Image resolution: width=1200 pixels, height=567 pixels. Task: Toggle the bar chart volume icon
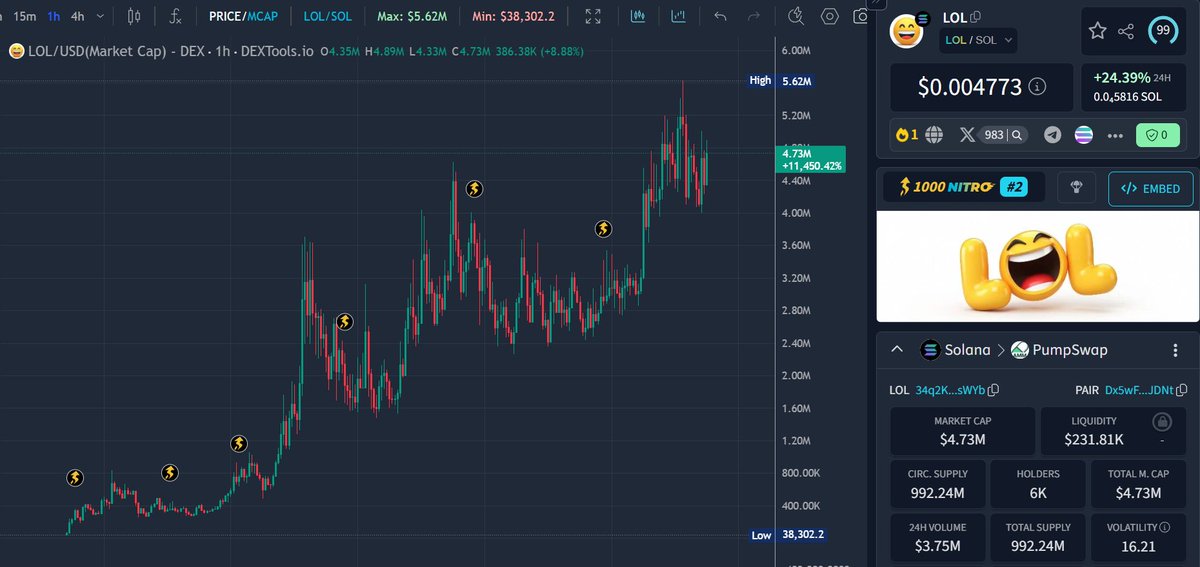click(x=679, y=16)
